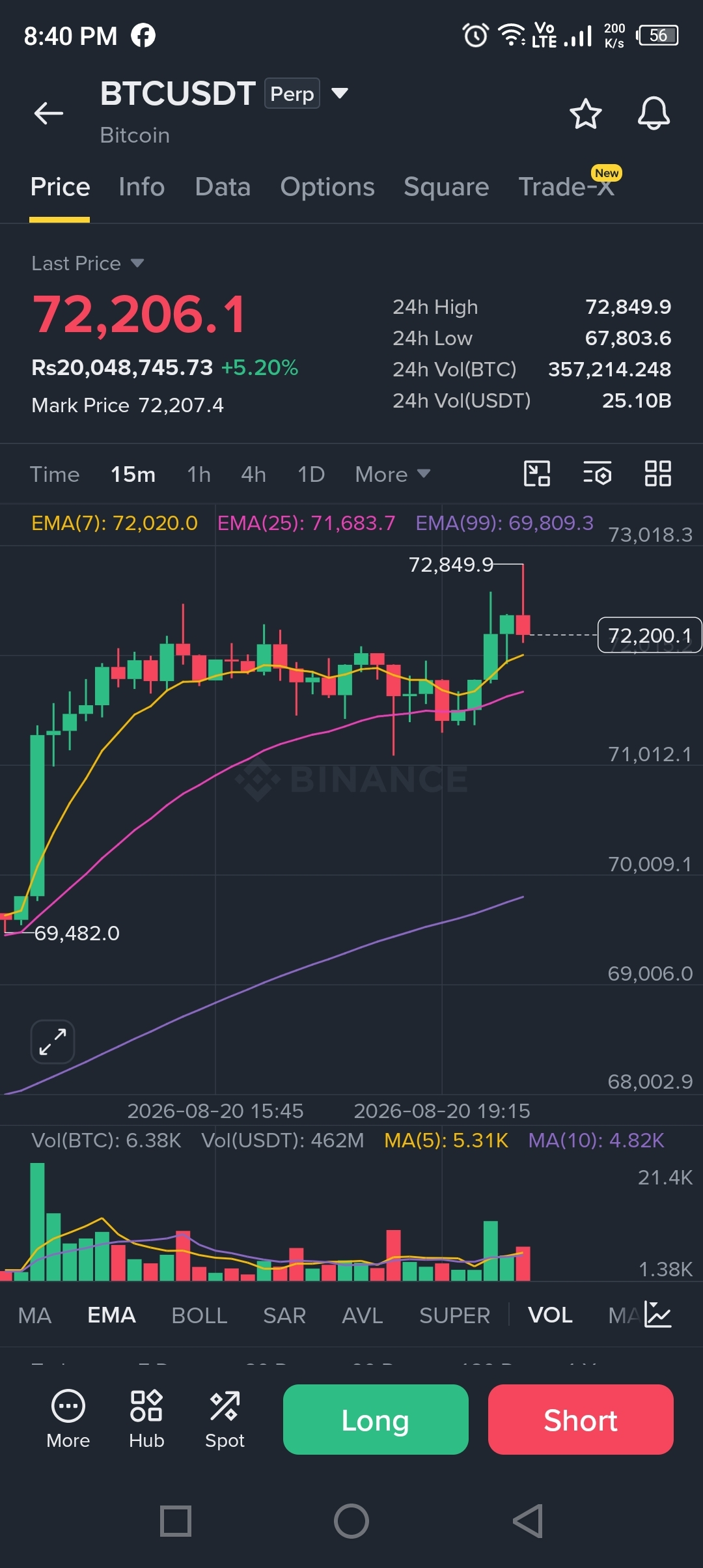703x1568 pixels.
Task: Tap Android recent apps square button
Action: click(x=176, y=1521)
